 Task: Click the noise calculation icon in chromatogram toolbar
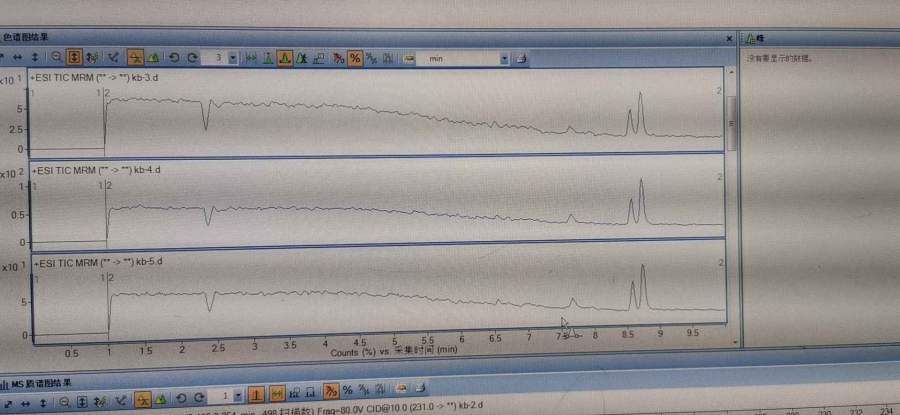(388, 59)
